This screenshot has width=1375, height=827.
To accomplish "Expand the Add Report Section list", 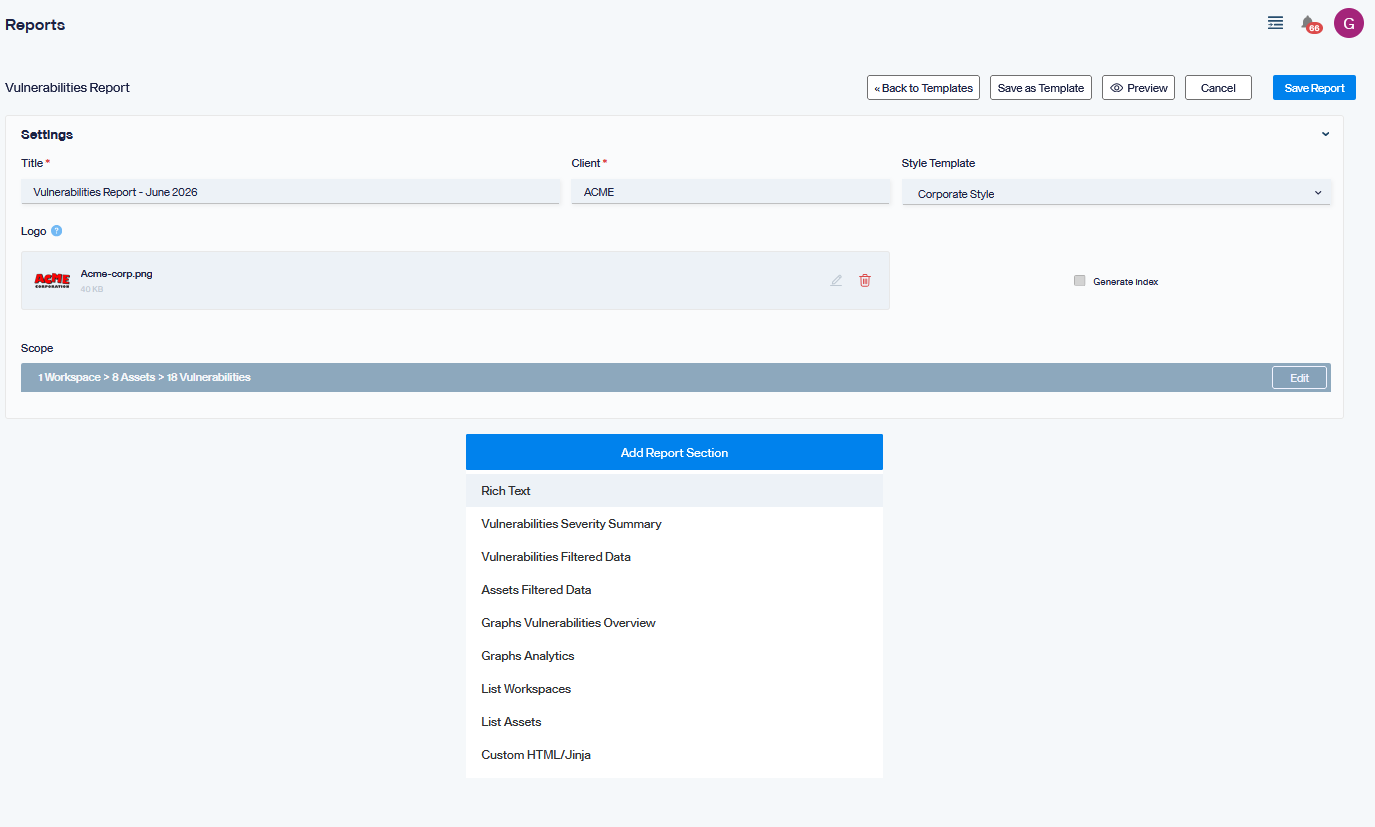I will click(x=674, y=452).
